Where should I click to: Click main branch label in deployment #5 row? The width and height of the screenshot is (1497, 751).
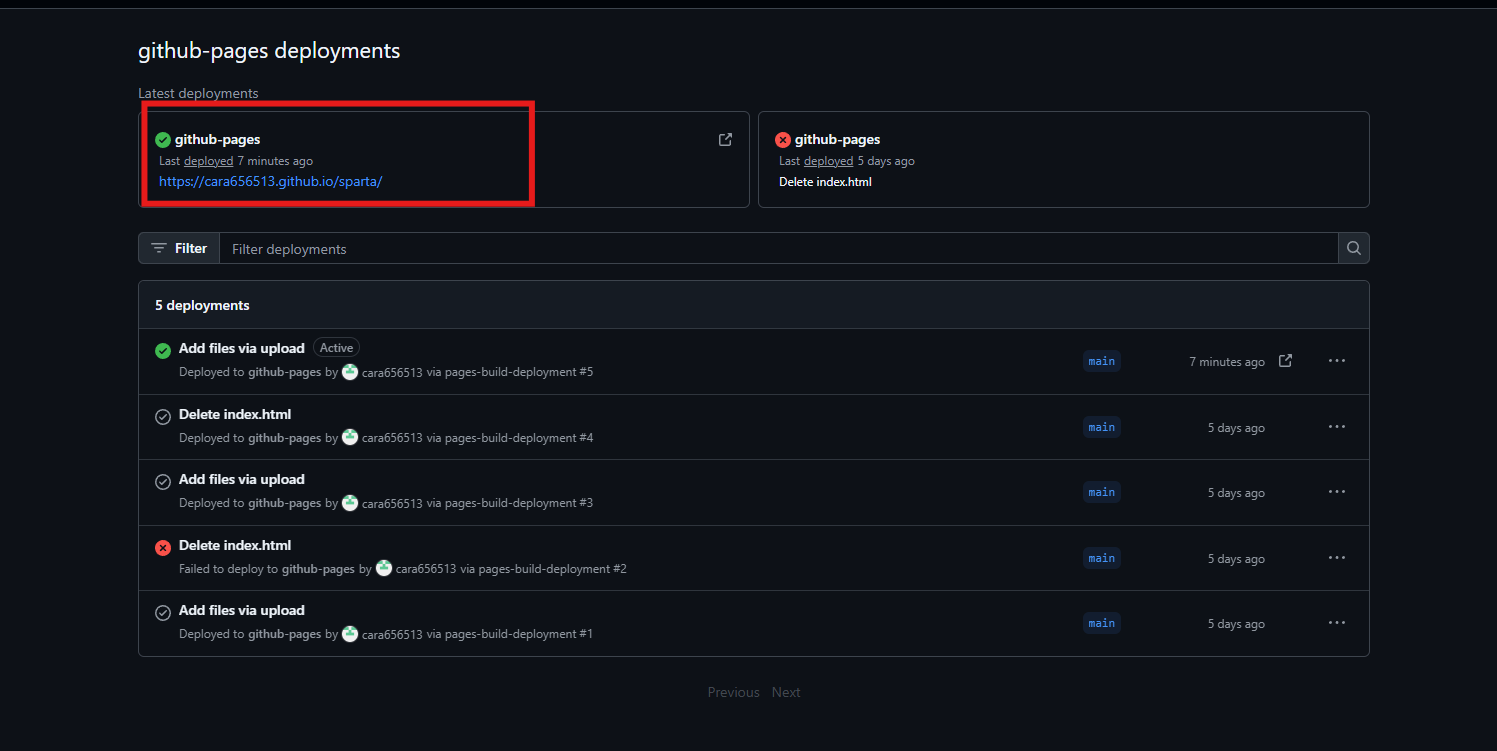1101,361
